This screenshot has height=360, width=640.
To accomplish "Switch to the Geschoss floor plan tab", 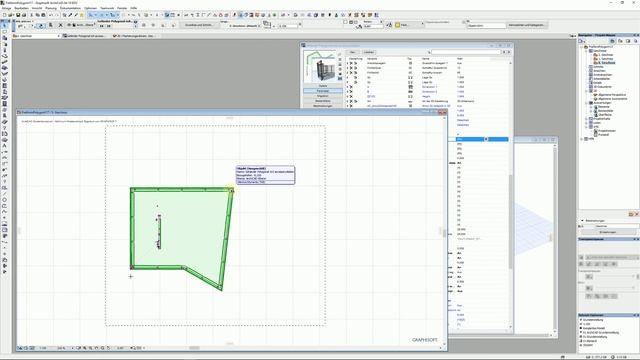I will [37, 36].
